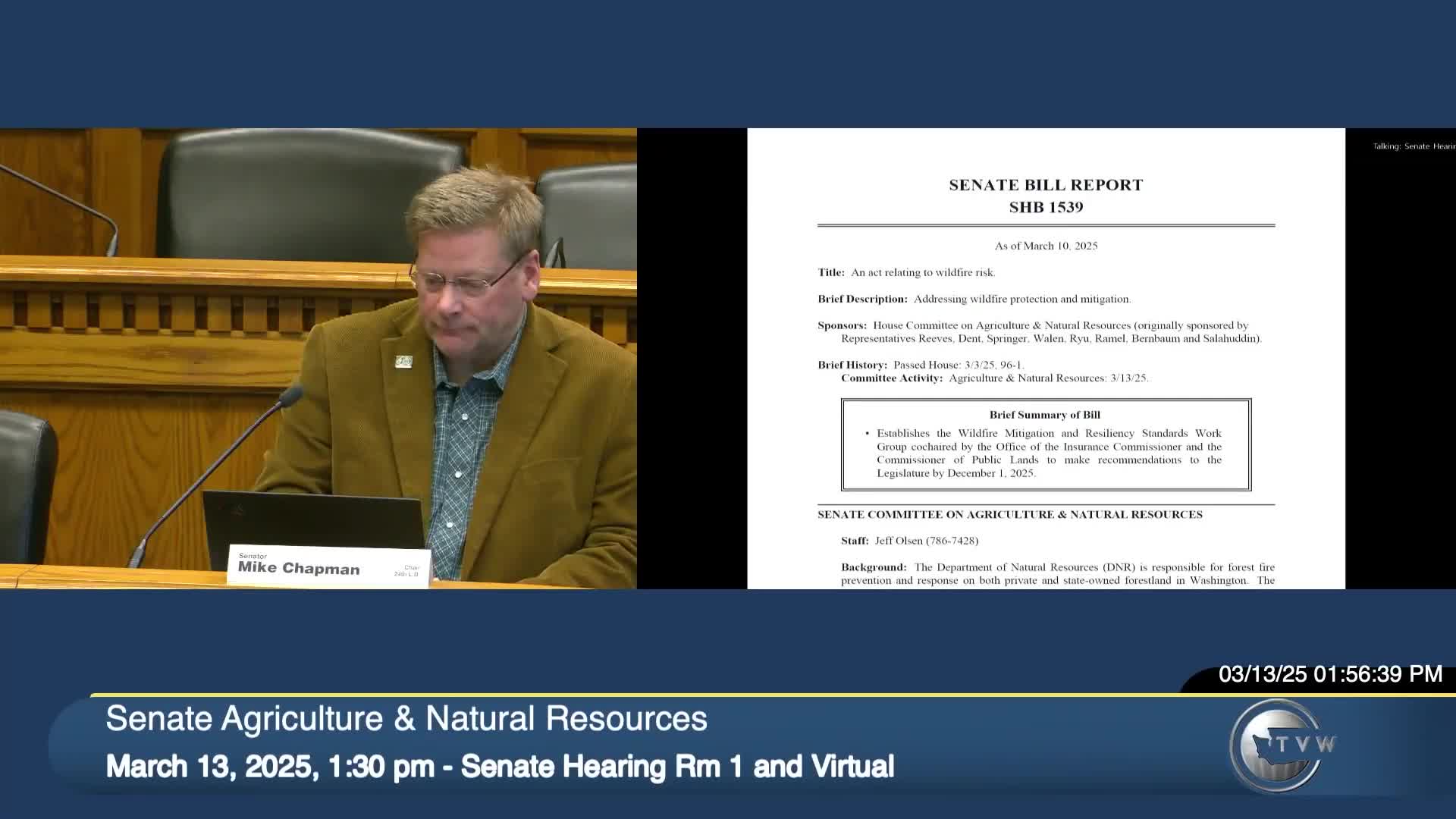
Task: Click the 'Staff: Jeff Olsen' line
Action: coord(909,541)
